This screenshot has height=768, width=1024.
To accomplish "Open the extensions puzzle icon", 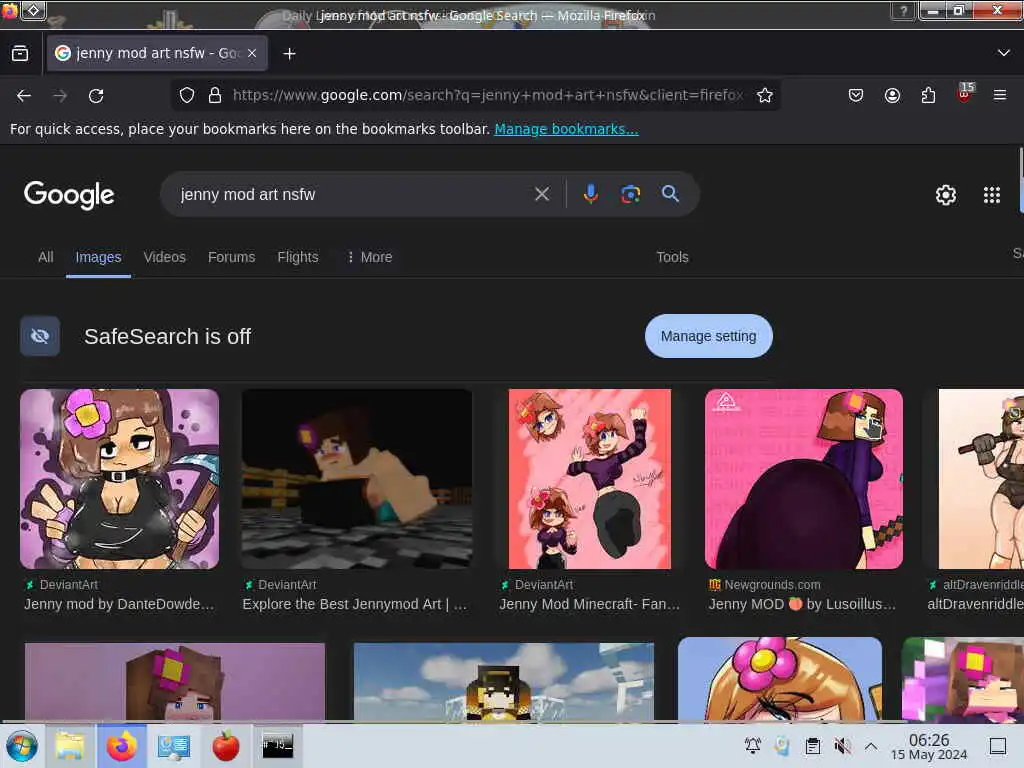I will pos(928,95).
